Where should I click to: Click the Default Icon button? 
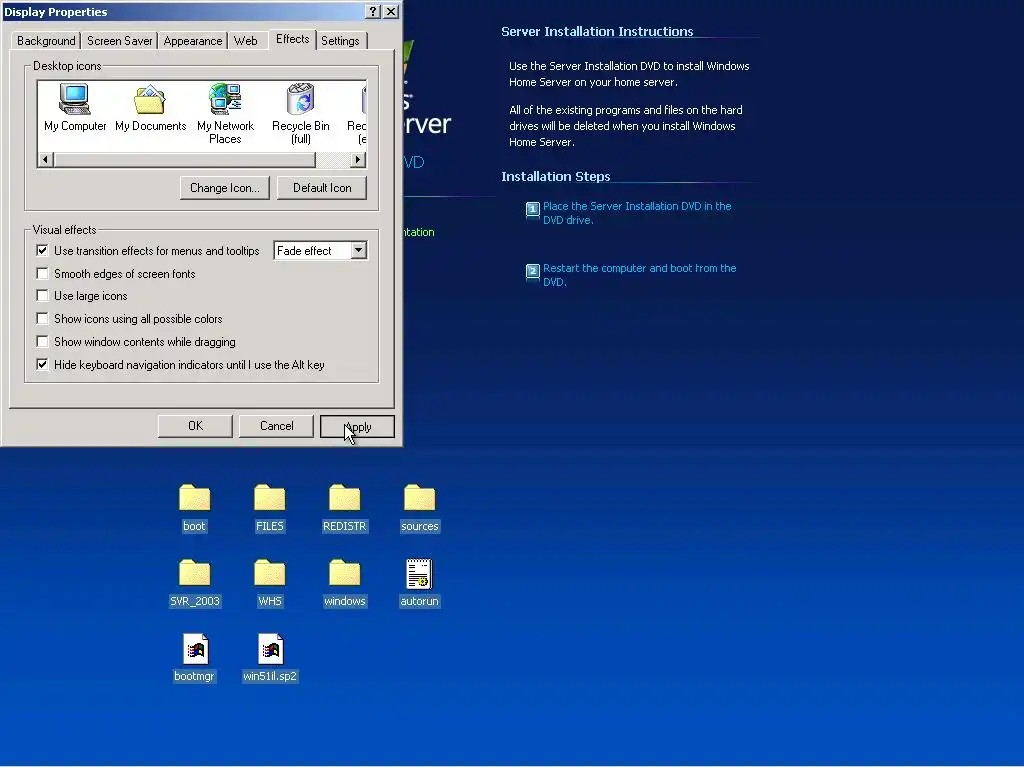click(322, 188)
